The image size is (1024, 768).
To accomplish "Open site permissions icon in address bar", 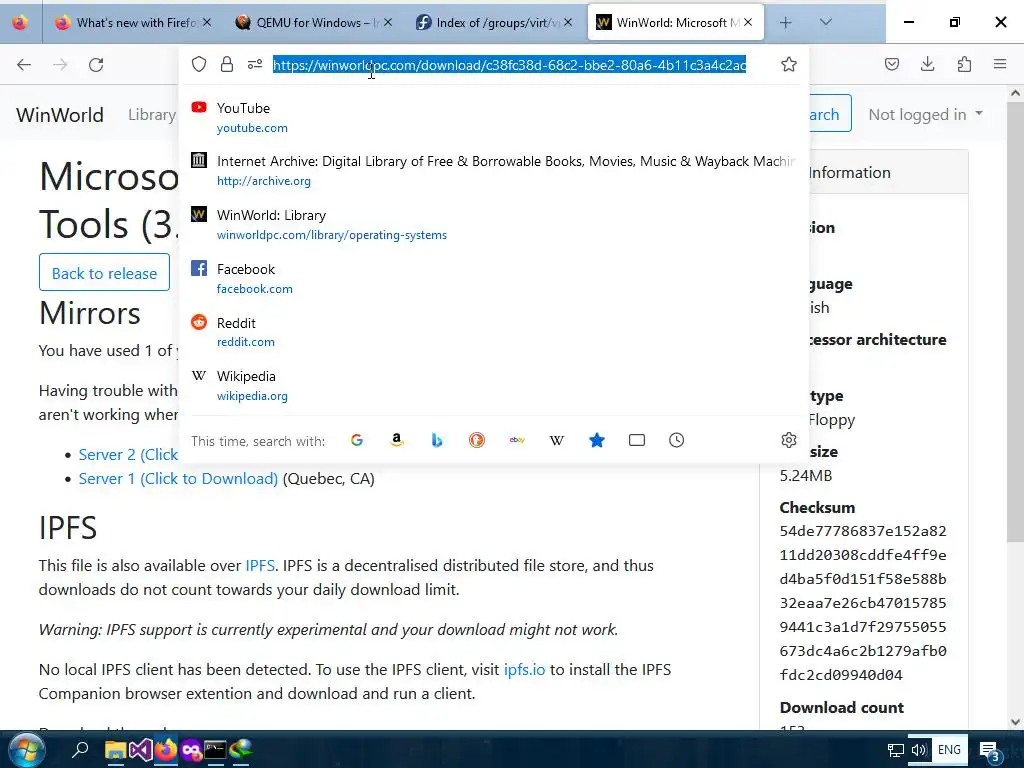I will 255,64.
